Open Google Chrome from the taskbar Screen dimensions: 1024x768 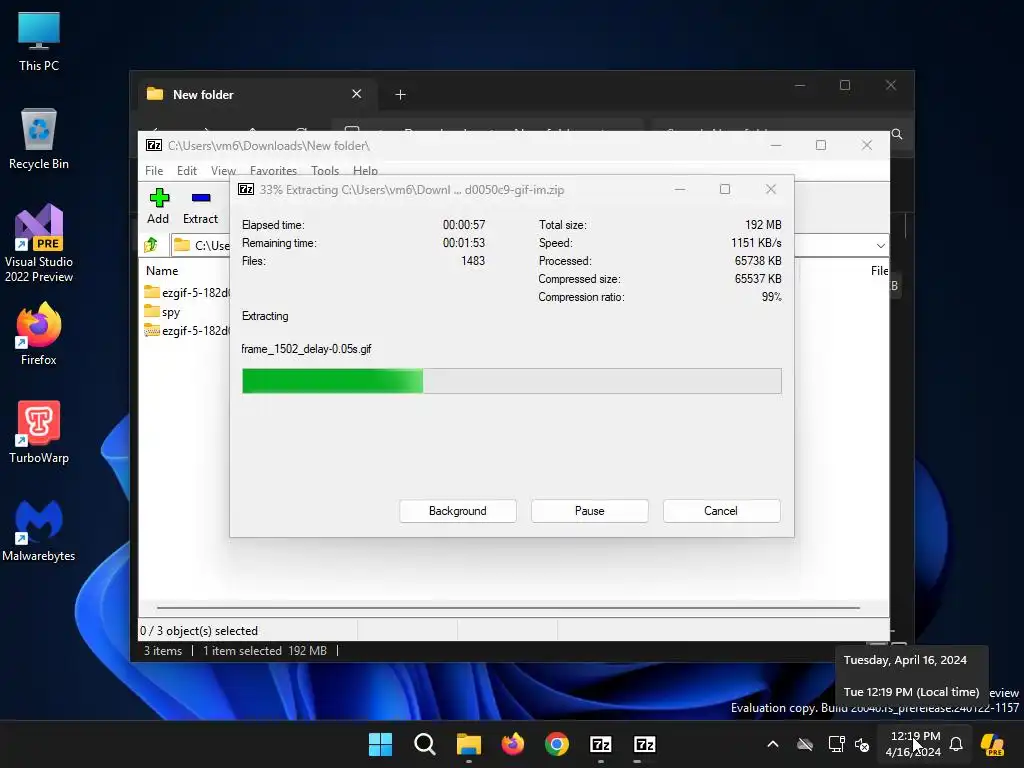pyautogui.click(x=556, y=744)
